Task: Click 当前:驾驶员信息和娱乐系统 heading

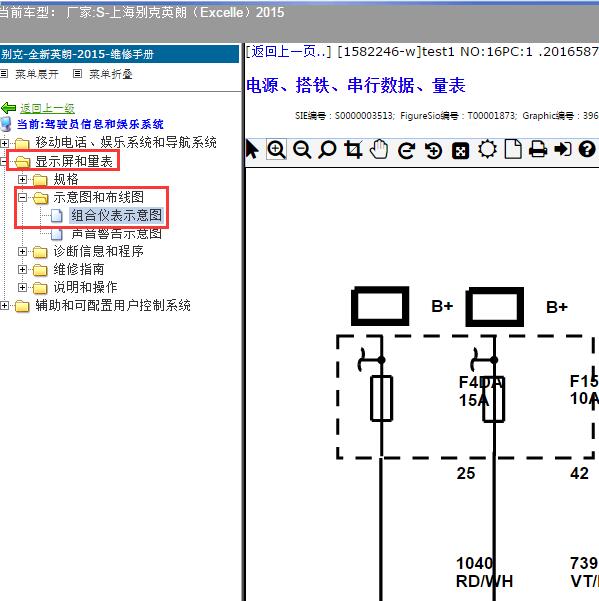Action: [90, 124]
